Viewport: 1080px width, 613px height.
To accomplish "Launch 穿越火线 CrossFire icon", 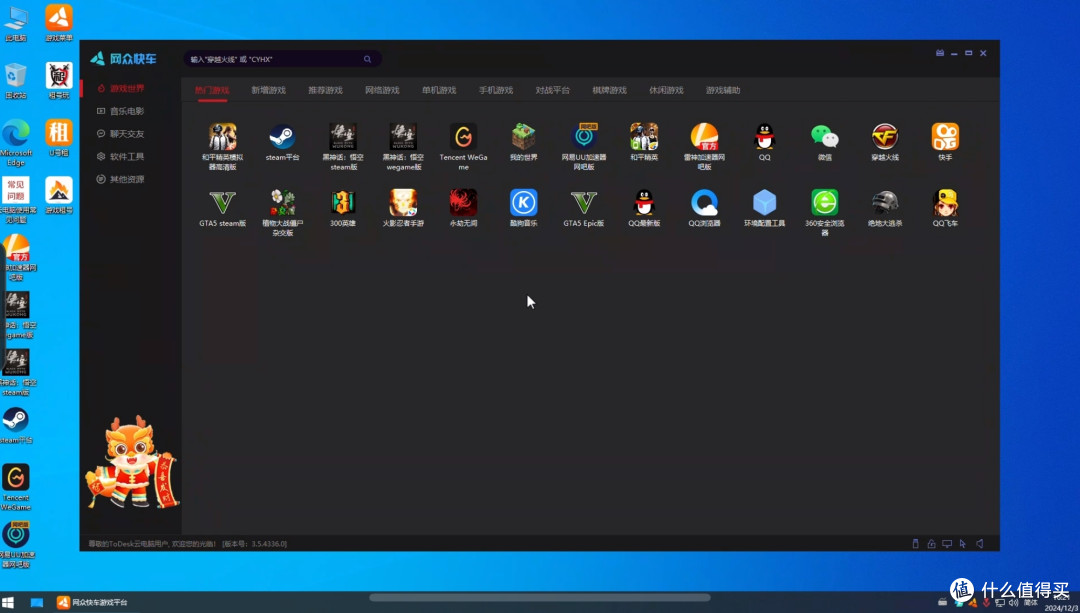I will pyautogui.click(x=885, y=137).
